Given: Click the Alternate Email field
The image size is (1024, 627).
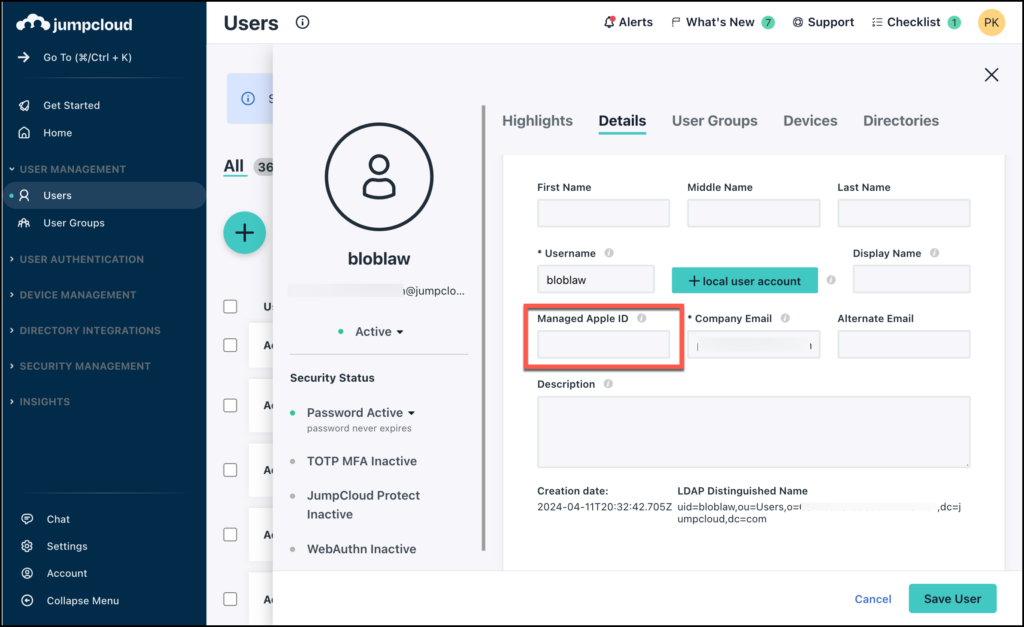Looking at the screenshot, I should (x=904, y=345).
